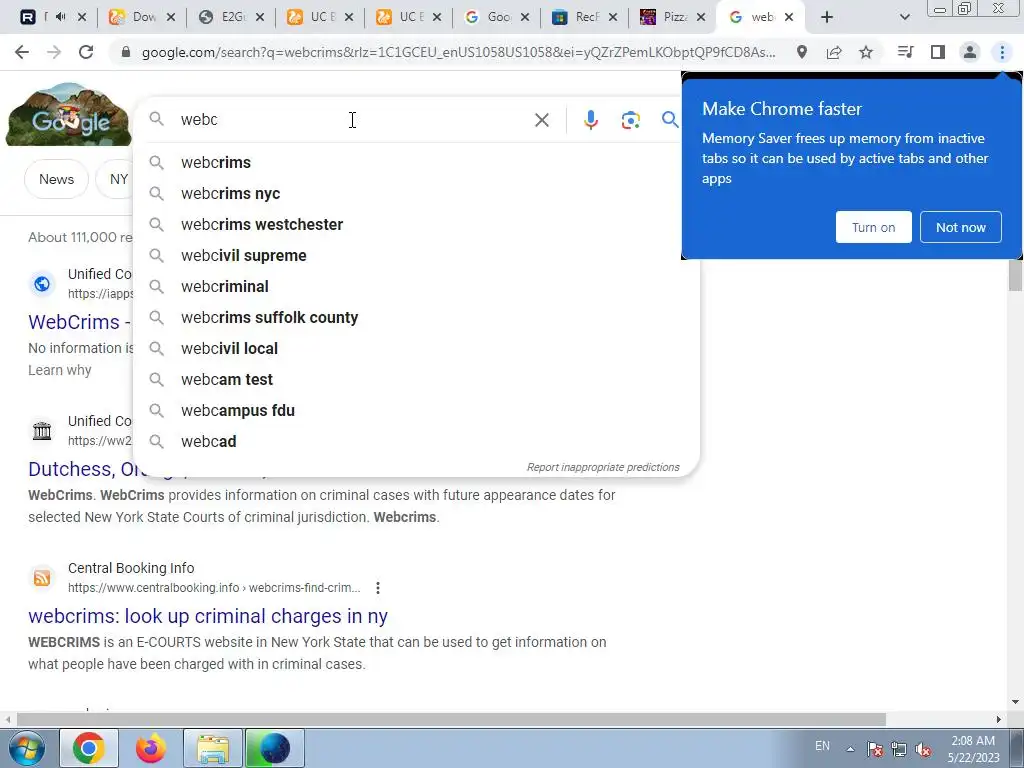Screen dimensions: 1024x768
Task: Open the 'WebCrims' search result
Action: 80,322
